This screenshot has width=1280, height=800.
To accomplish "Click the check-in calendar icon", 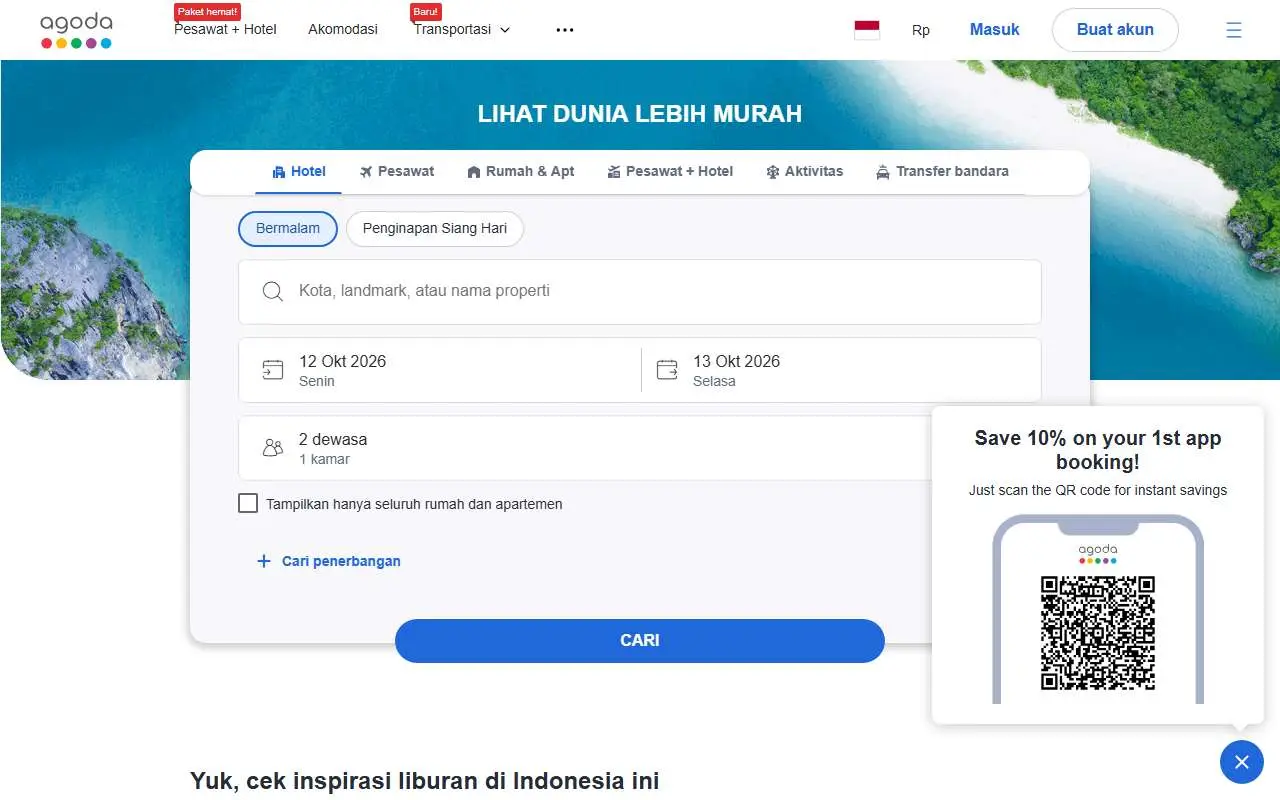I will (x=272, y=370).
